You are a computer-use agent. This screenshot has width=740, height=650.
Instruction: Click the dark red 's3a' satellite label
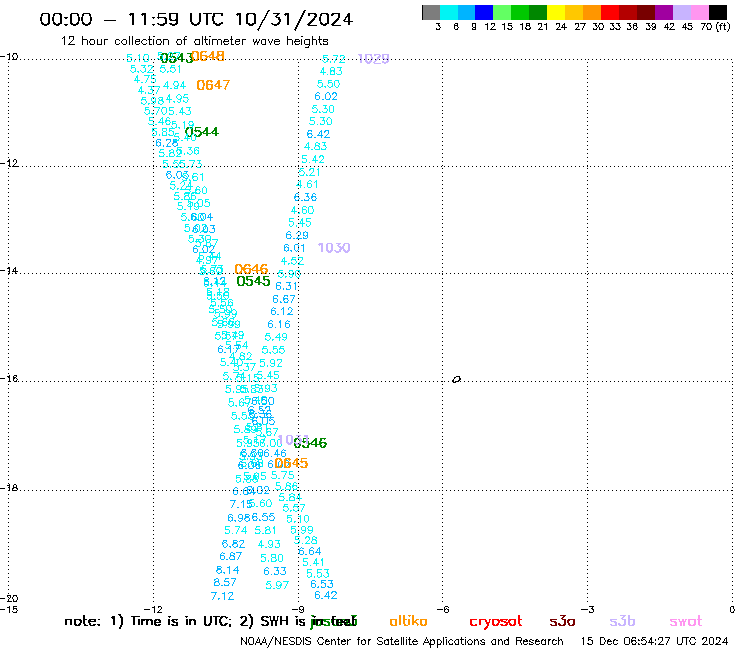(x=562, y=621)
